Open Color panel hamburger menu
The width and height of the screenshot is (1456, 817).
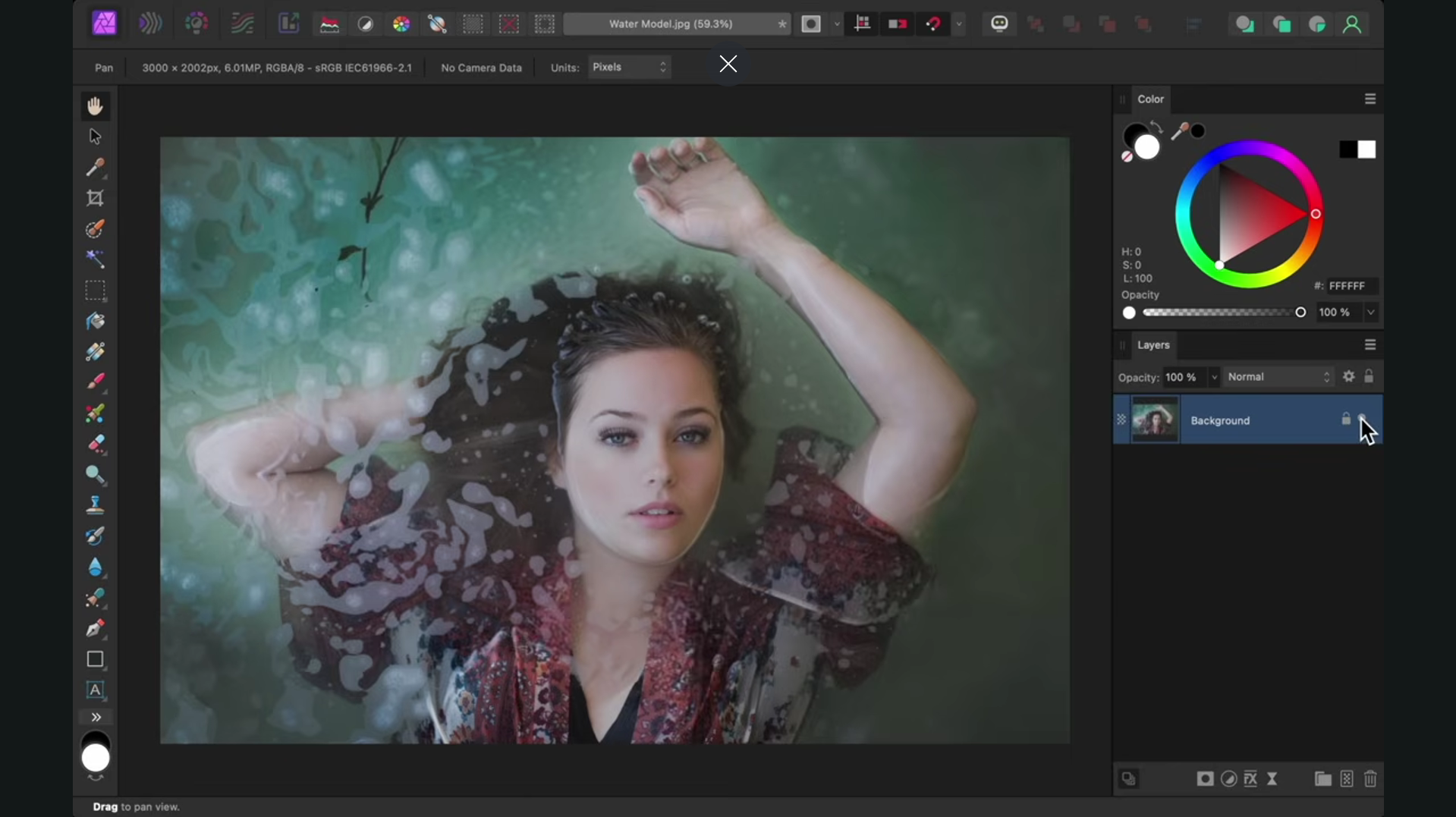click(1370, 99)
